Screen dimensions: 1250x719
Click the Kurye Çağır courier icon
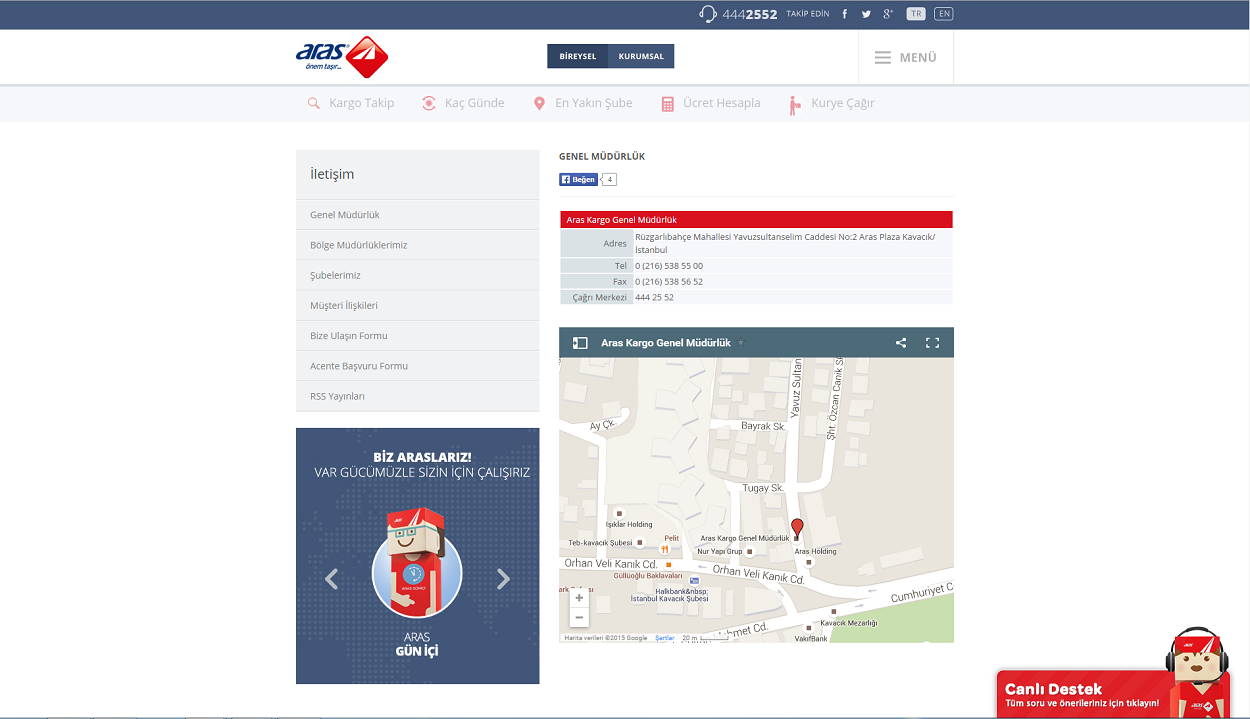click(x=795, y=104)
